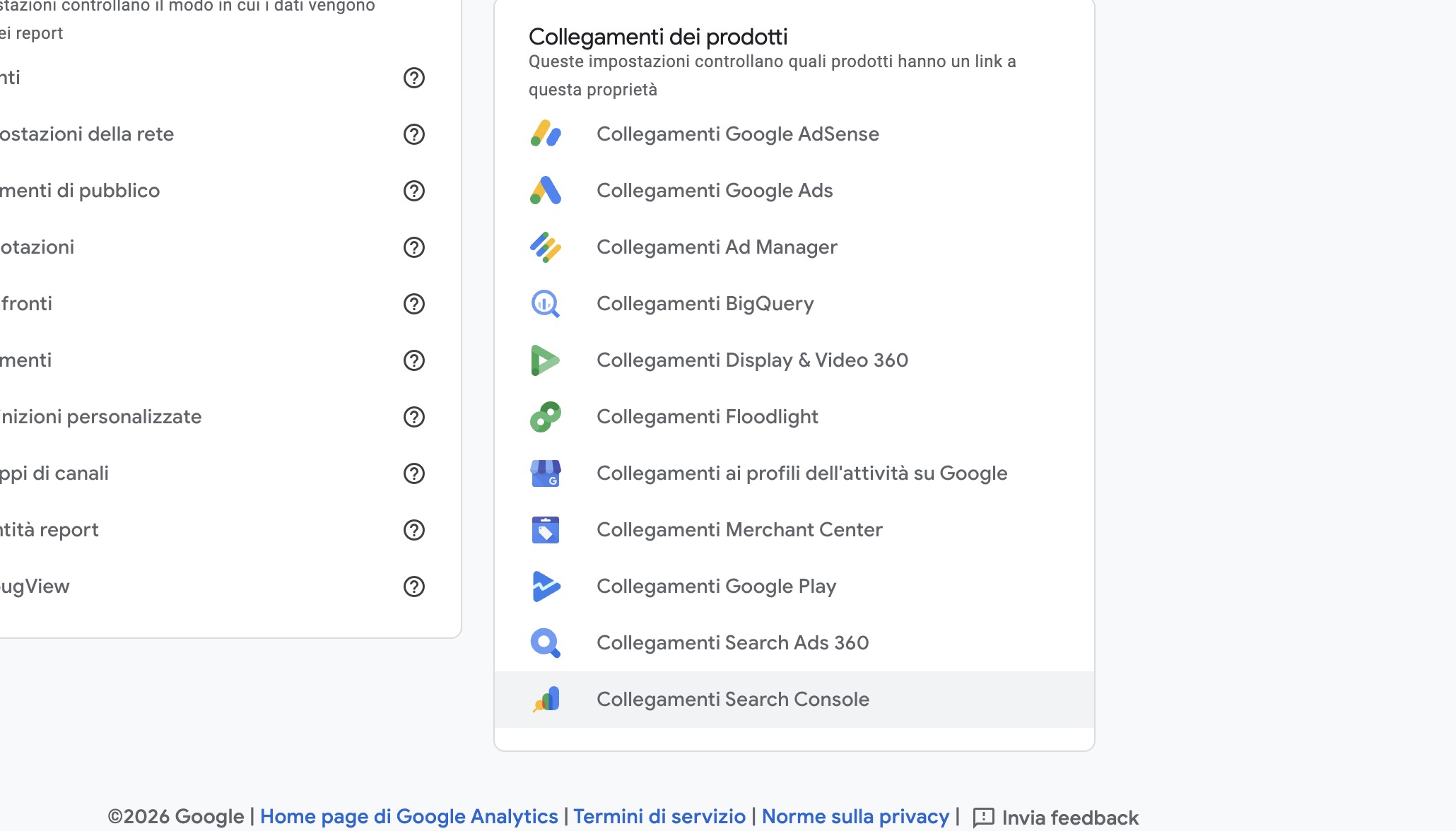Open Collegamenti Ad Manager
Viewport: 1456px width, 831px height.
794,247
